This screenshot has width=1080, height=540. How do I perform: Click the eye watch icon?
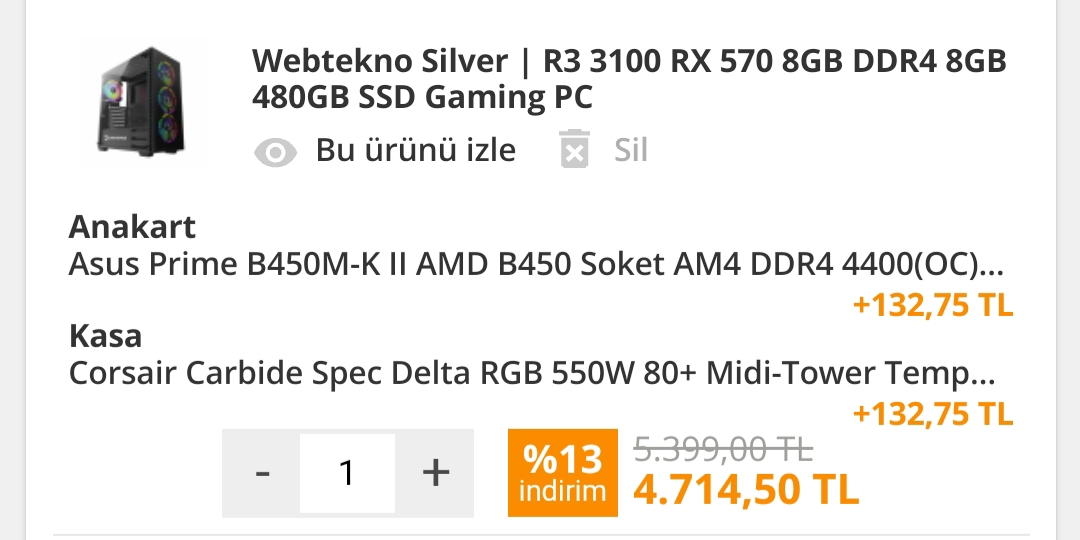pos(276,152)
